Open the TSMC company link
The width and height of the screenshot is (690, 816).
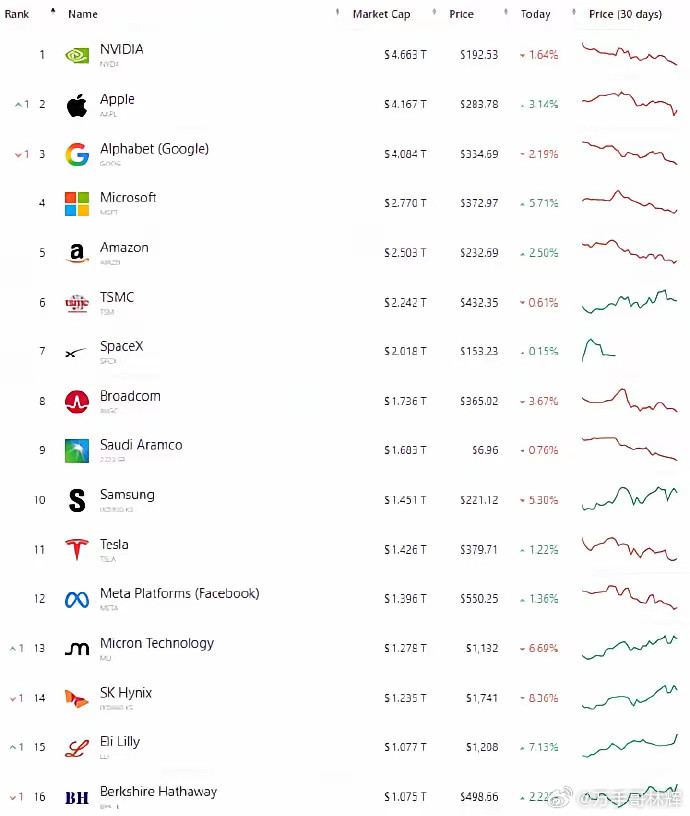[x=117, y=297]
